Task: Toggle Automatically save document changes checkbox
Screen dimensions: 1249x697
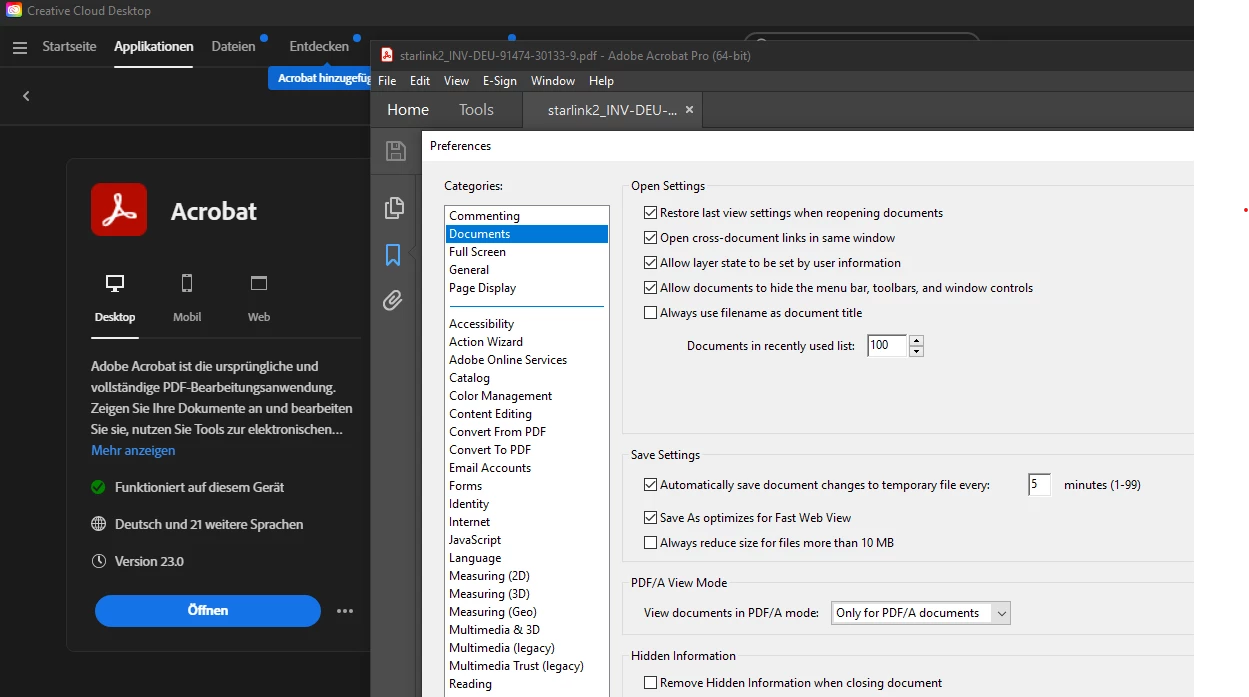Action: [651, 485]
